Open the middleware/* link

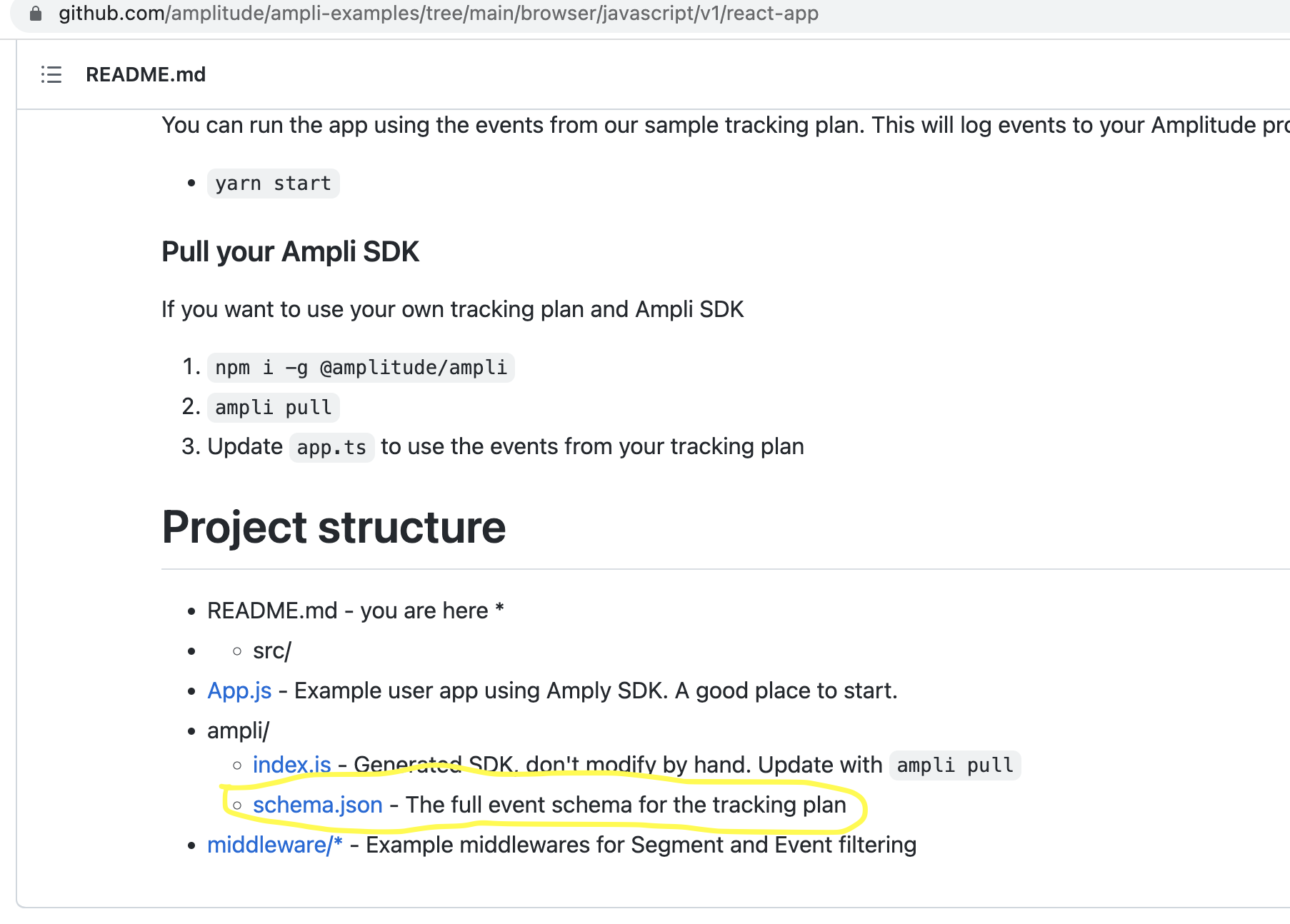pyautogui.click(x=274, y=845)
